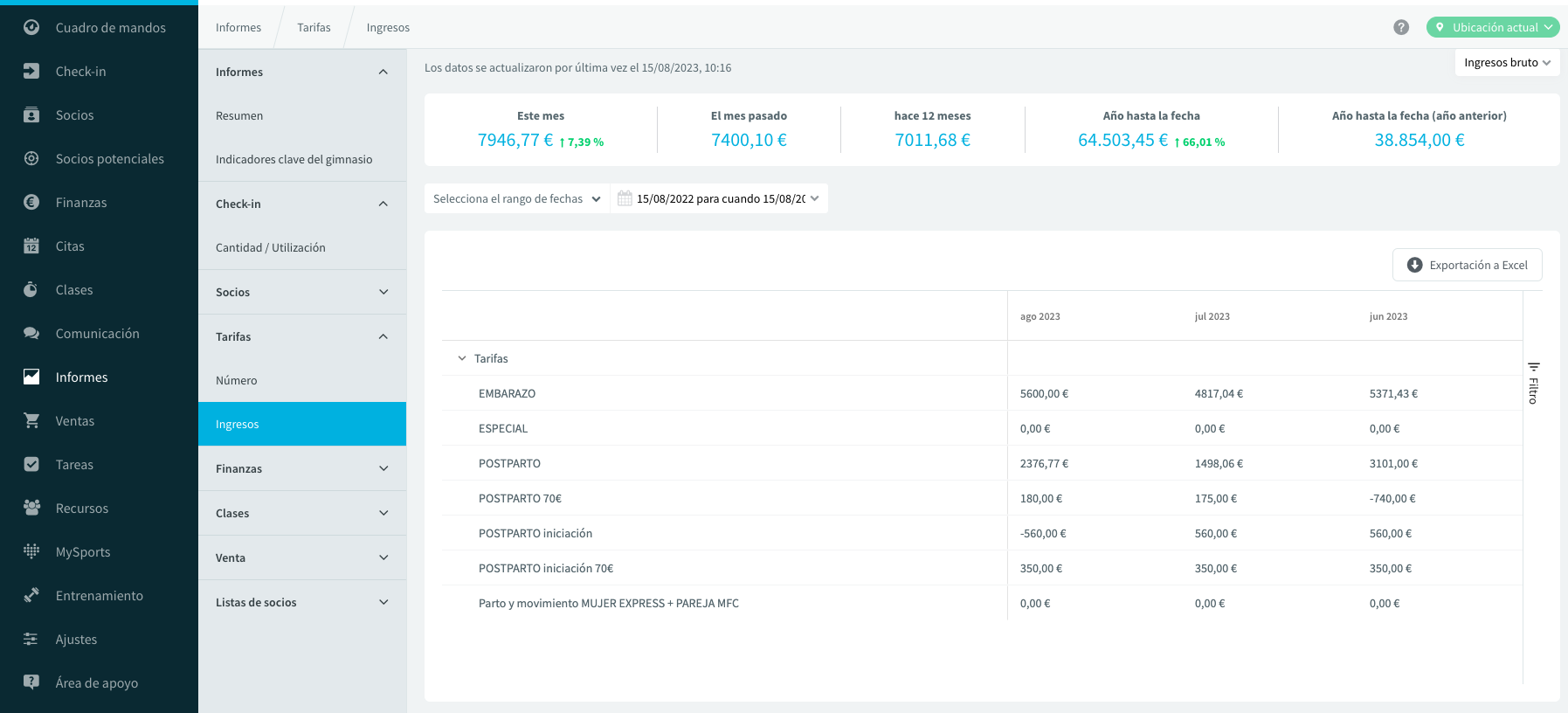Select the Informes chart icon in sidebar
This screenshot has height=713, width=1568.
tap(31, 377)
